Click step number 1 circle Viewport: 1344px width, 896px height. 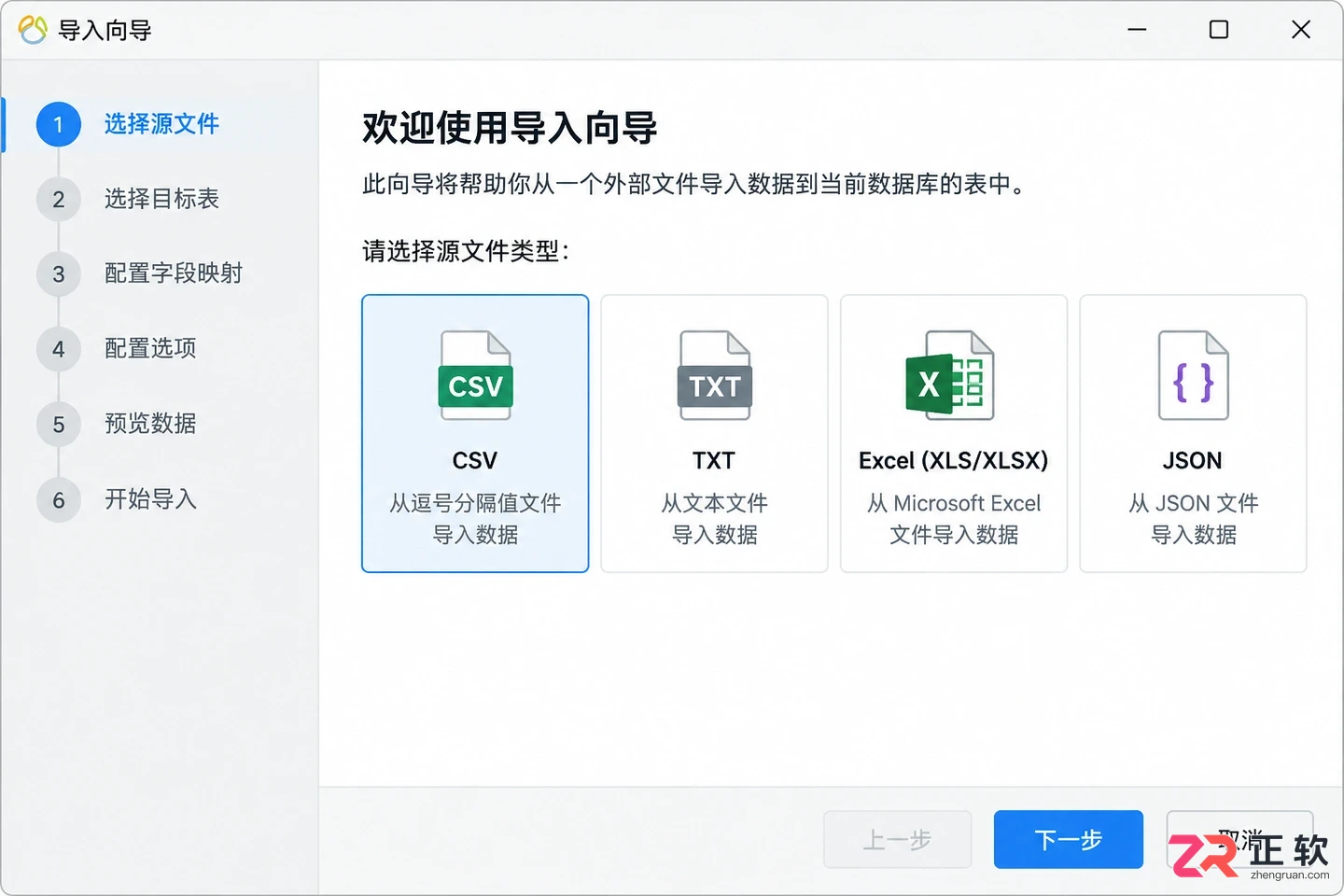pyautogui.click(x=59, y=124)
